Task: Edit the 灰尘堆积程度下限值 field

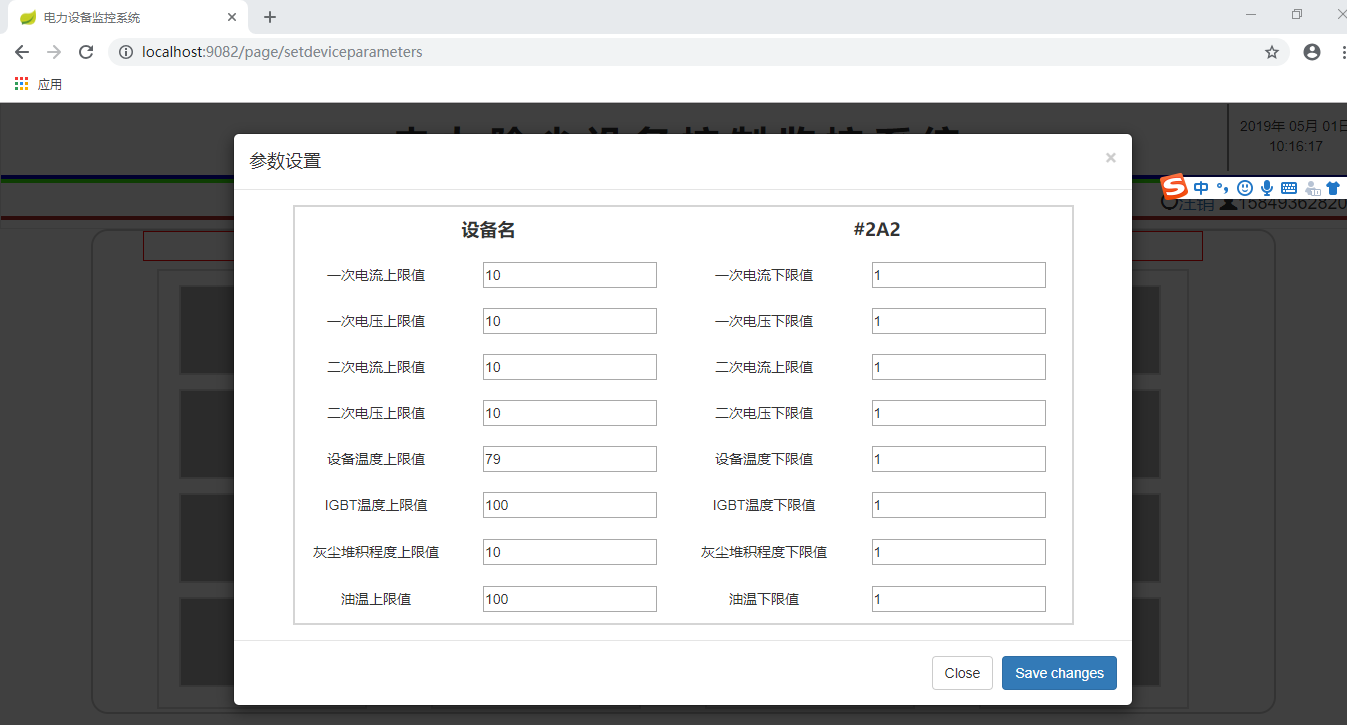Action: pos(959,552)
